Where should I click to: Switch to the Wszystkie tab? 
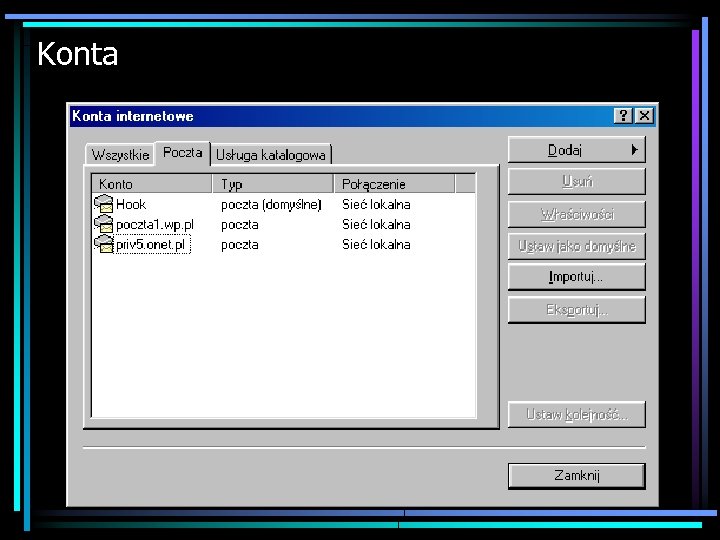[x=120, y=155]
